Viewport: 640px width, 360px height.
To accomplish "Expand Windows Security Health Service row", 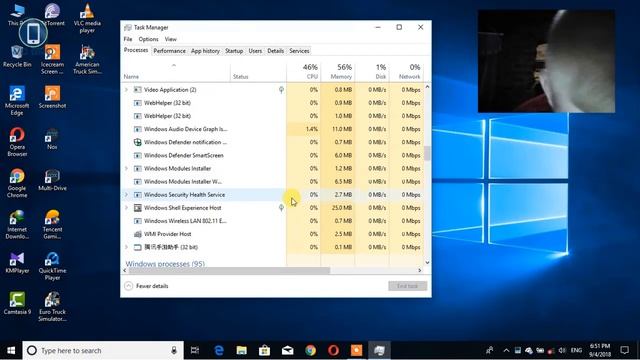I will tap(127, 195).
